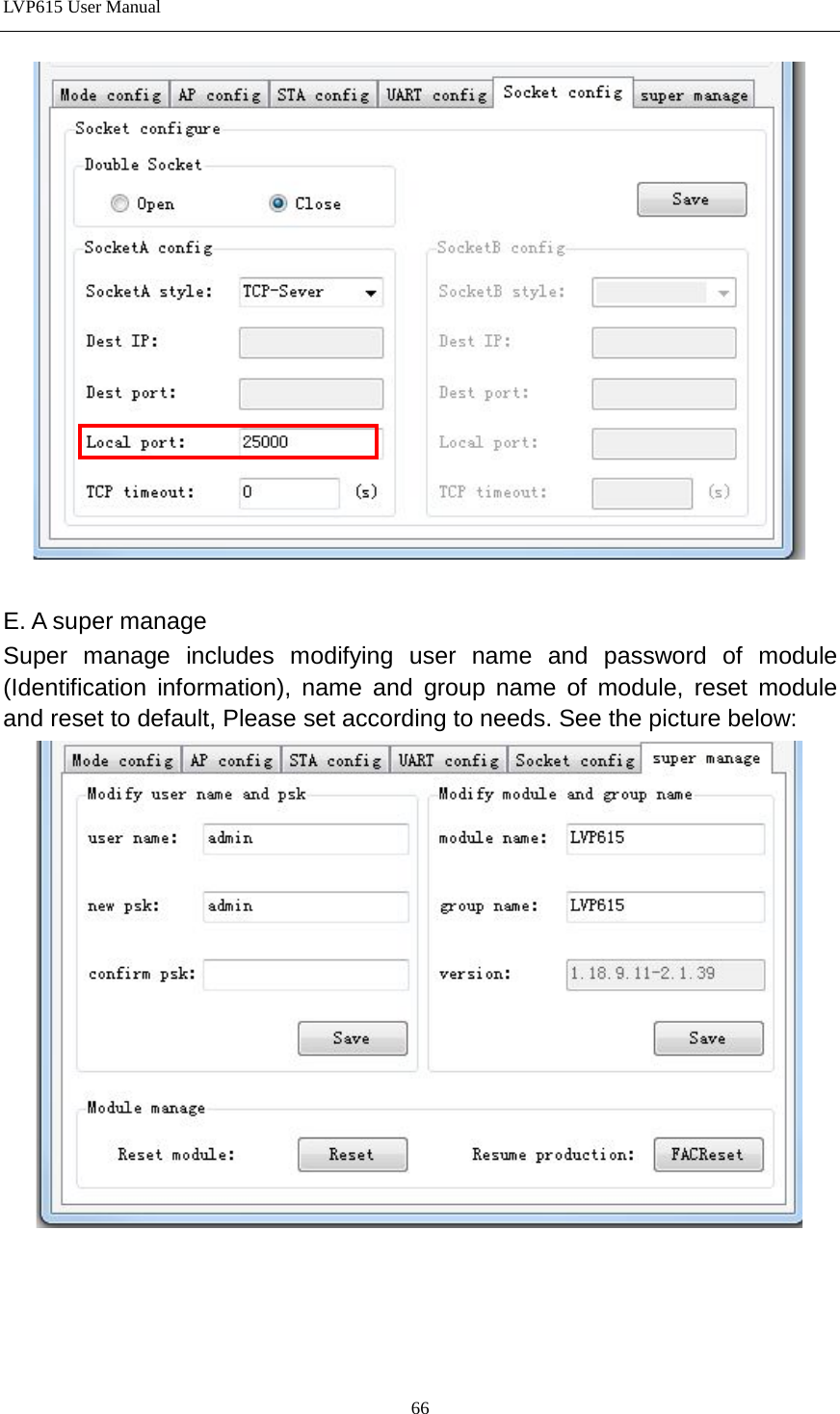Click SocketB TCP timeout field

click(643, 492)
